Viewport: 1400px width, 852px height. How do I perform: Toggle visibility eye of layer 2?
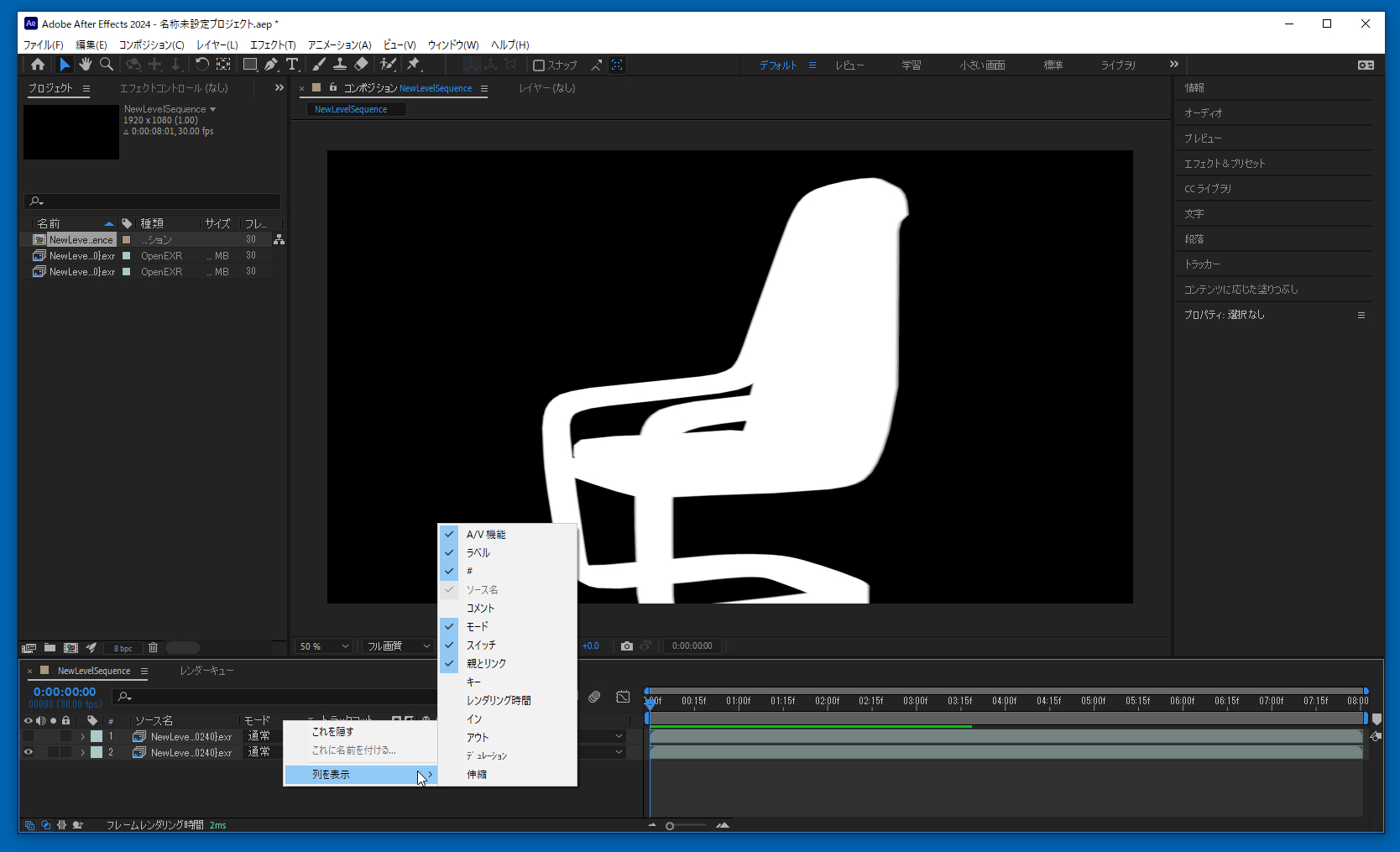point(29,752)
